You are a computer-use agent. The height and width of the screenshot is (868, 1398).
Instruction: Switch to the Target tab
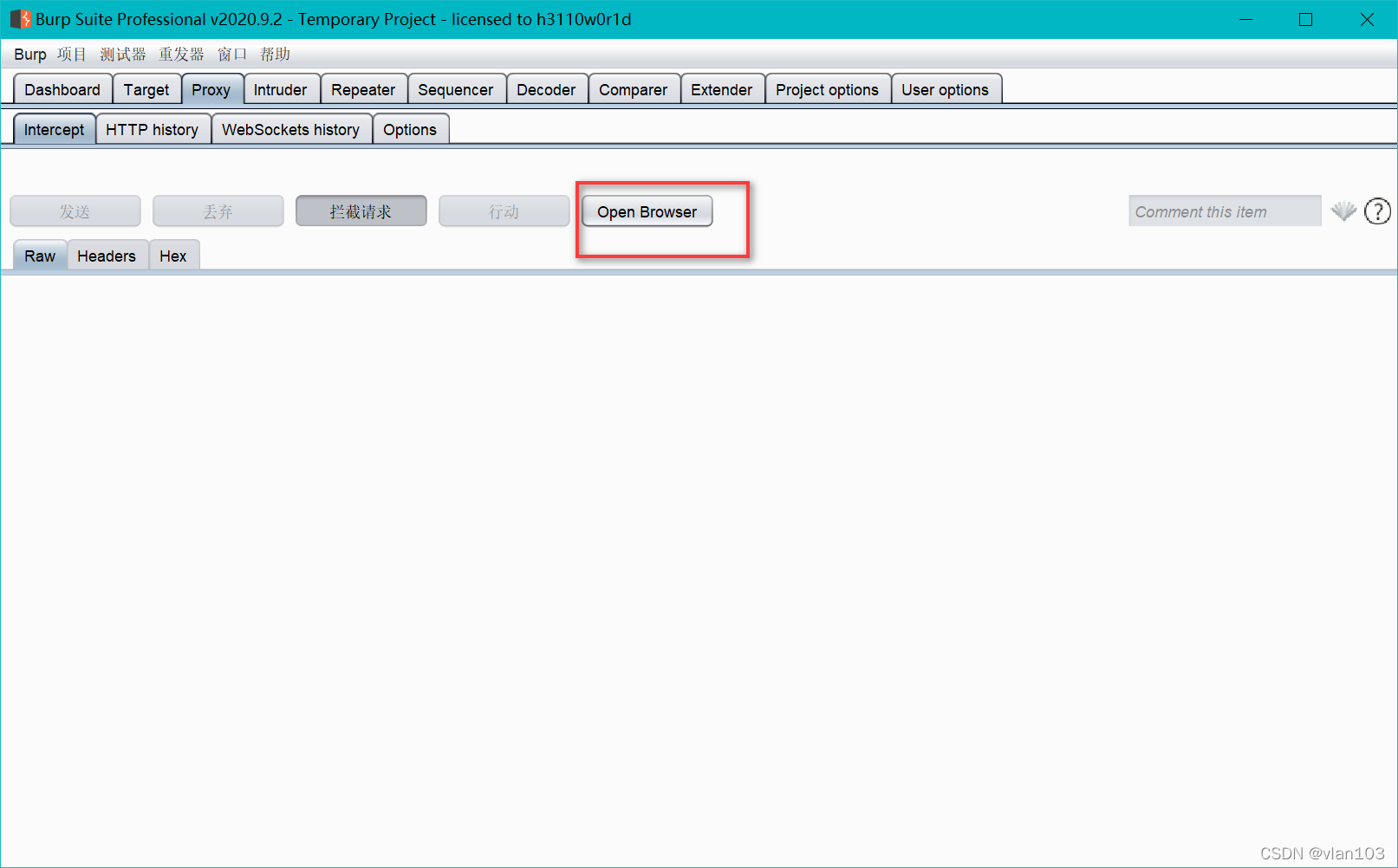146,89
